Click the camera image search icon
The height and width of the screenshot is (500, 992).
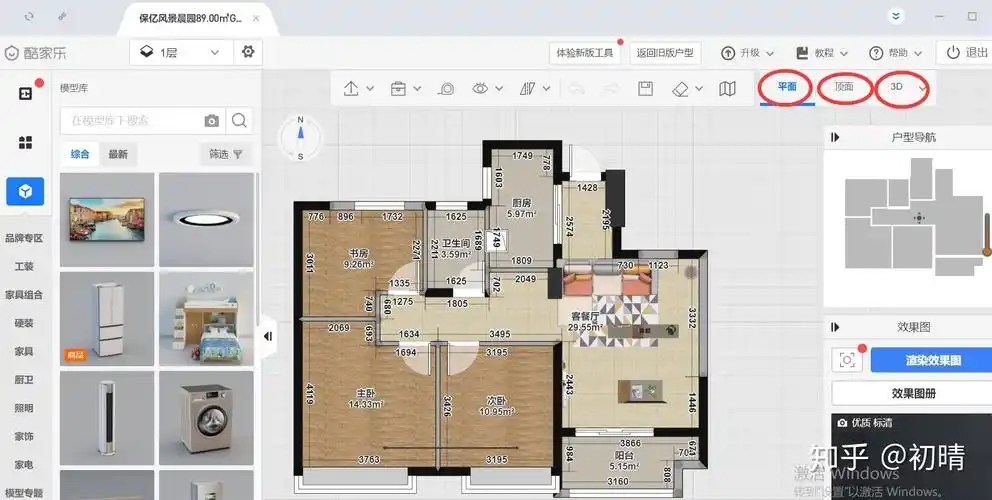211,121
